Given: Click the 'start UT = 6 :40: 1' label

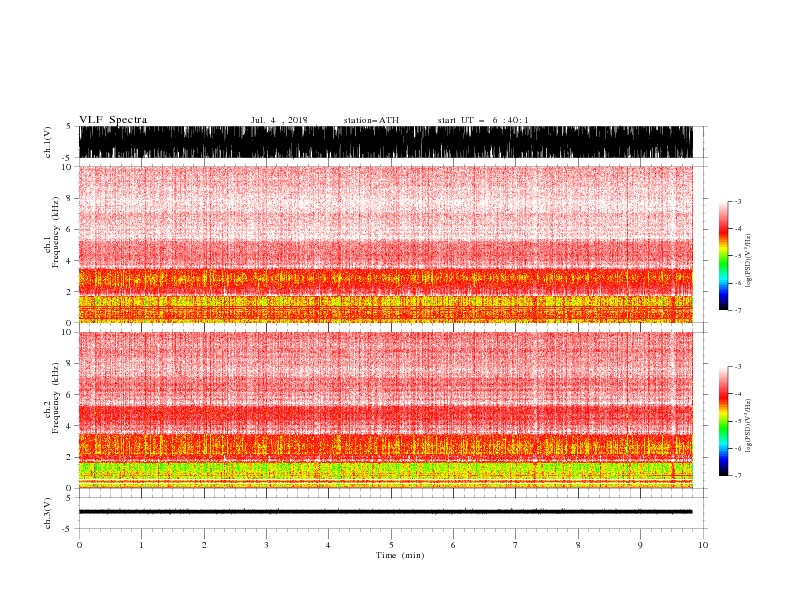Looking at the screenshot, I should [483, 120].
